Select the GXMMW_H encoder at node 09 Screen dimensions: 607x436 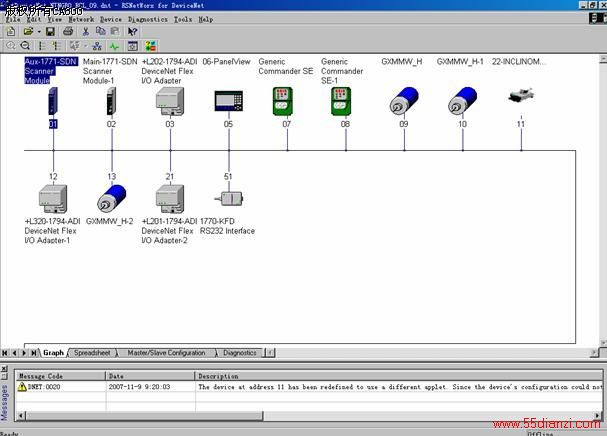point(404,101)
